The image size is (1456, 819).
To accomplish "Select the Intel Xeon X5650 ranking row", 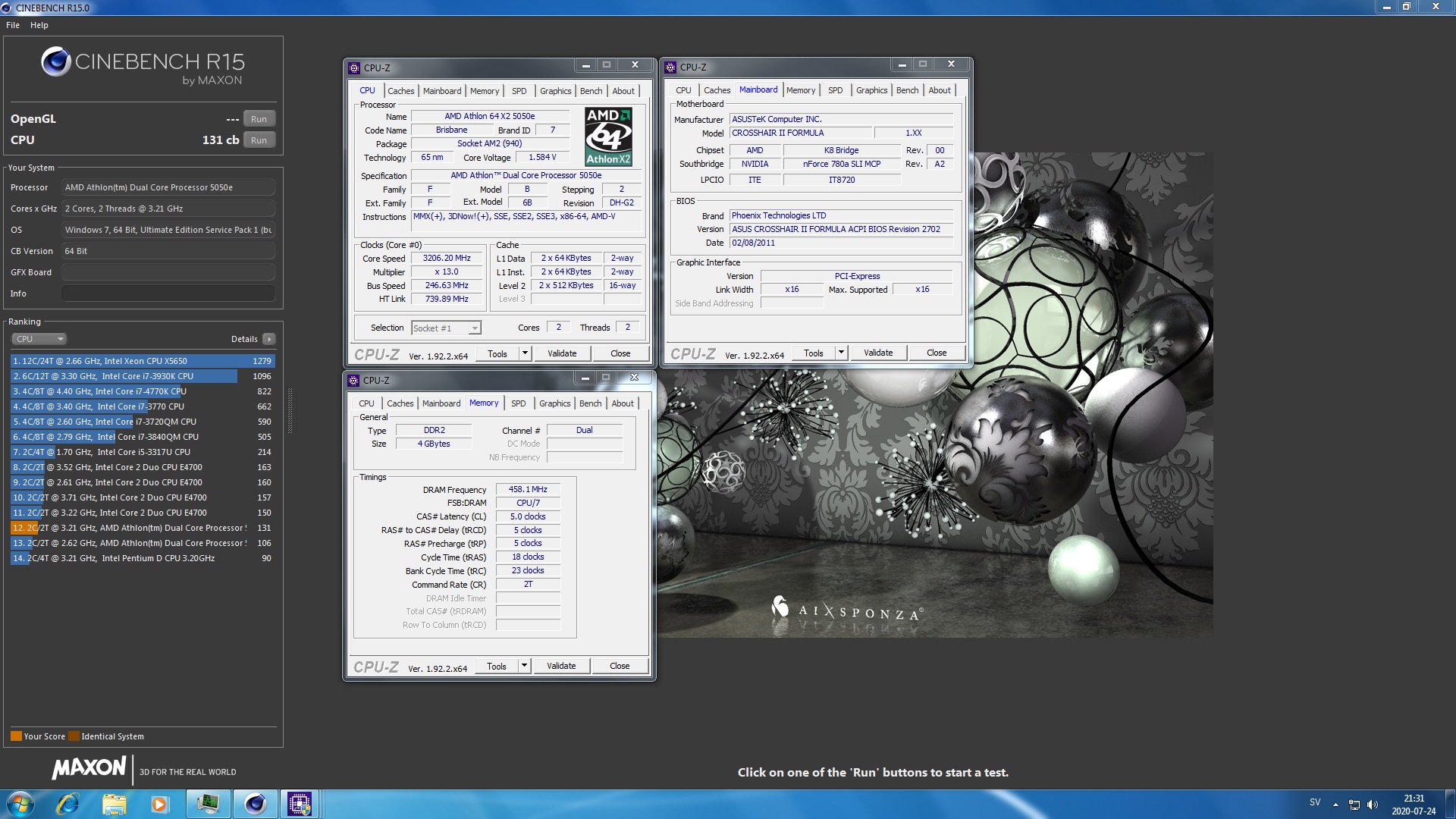I will click(143, 361).
